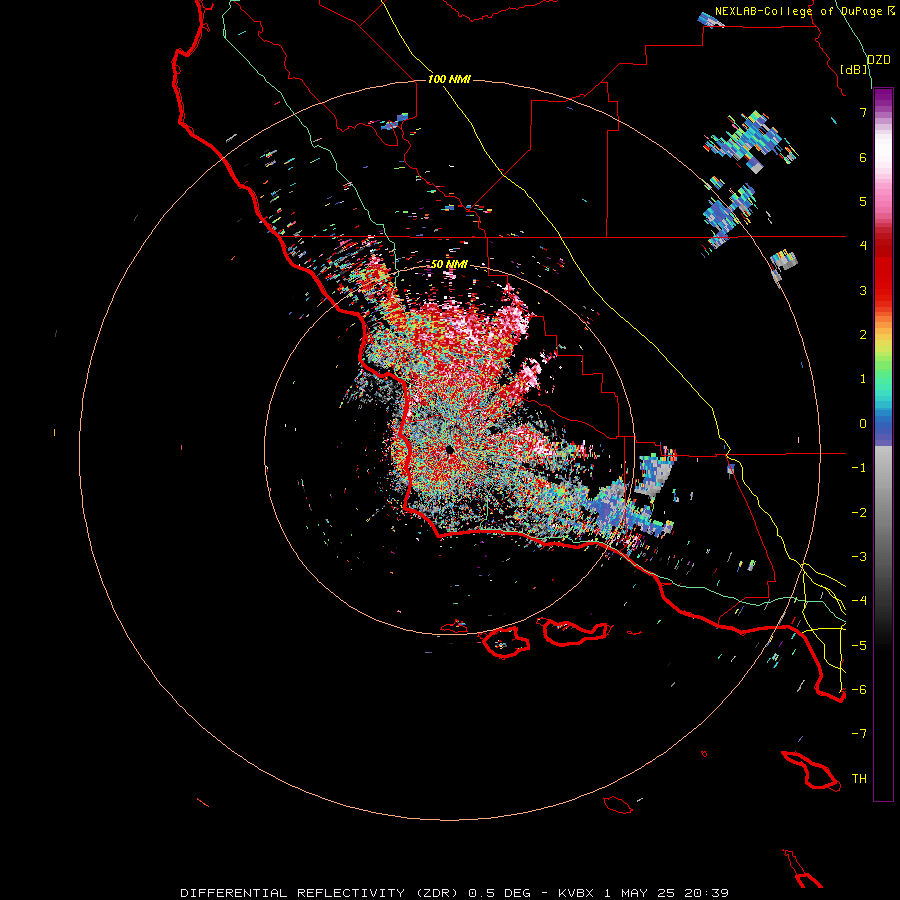The width and height of the screenshot is (900, 900).
Task: Click the KVBX radar site identifier
Action: [x=577, y=893]
